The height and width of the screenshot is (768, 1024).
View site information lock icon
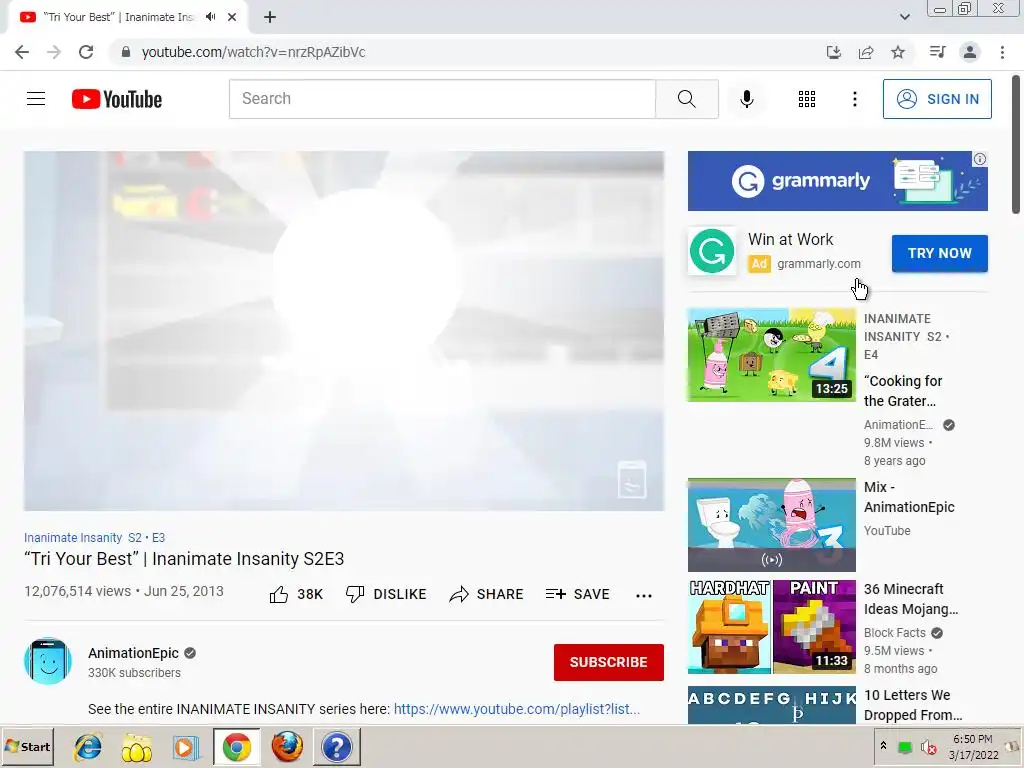pos(126,52)
